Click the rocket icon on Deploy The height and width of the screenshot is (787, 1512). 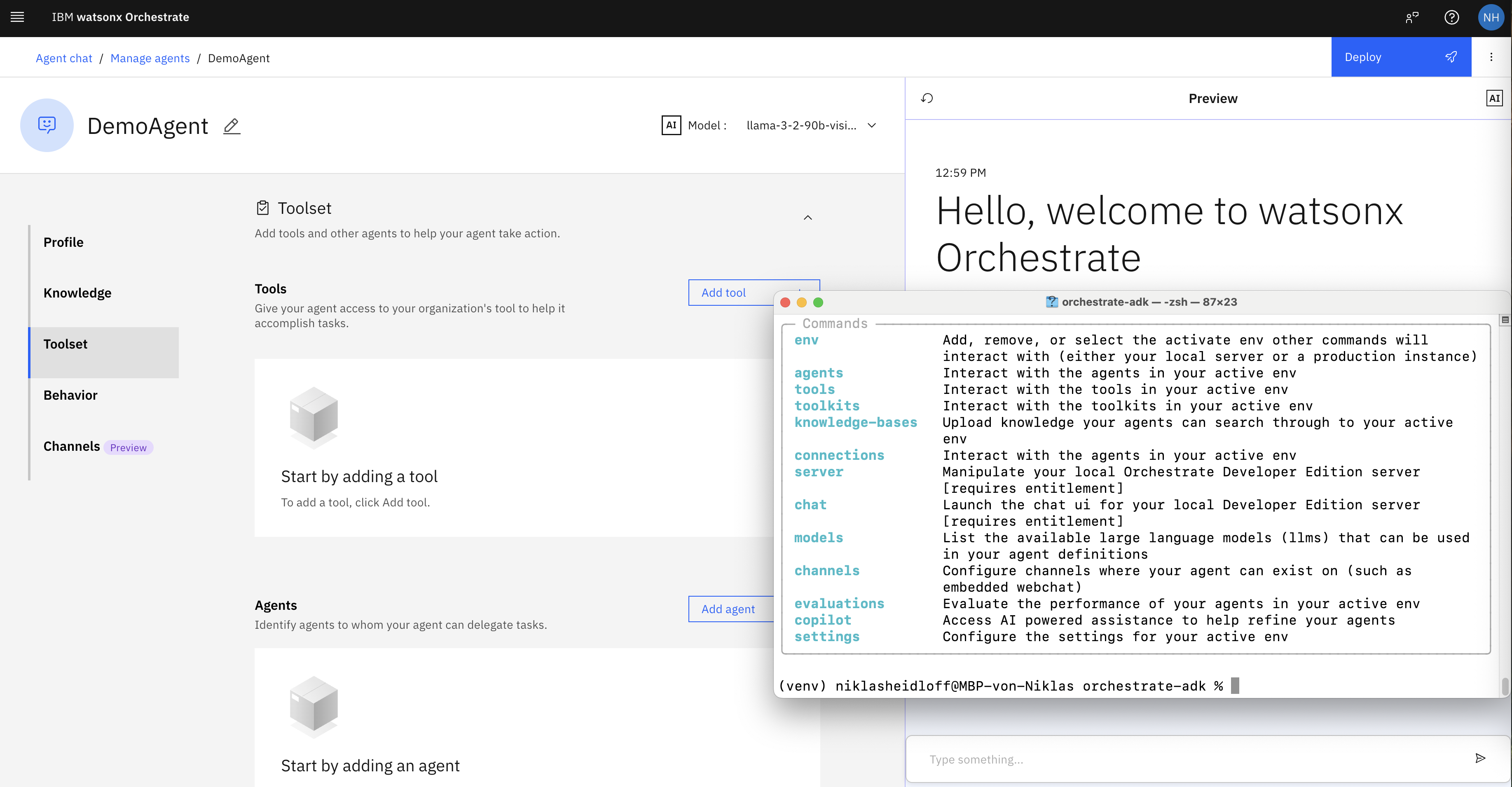1451,57
